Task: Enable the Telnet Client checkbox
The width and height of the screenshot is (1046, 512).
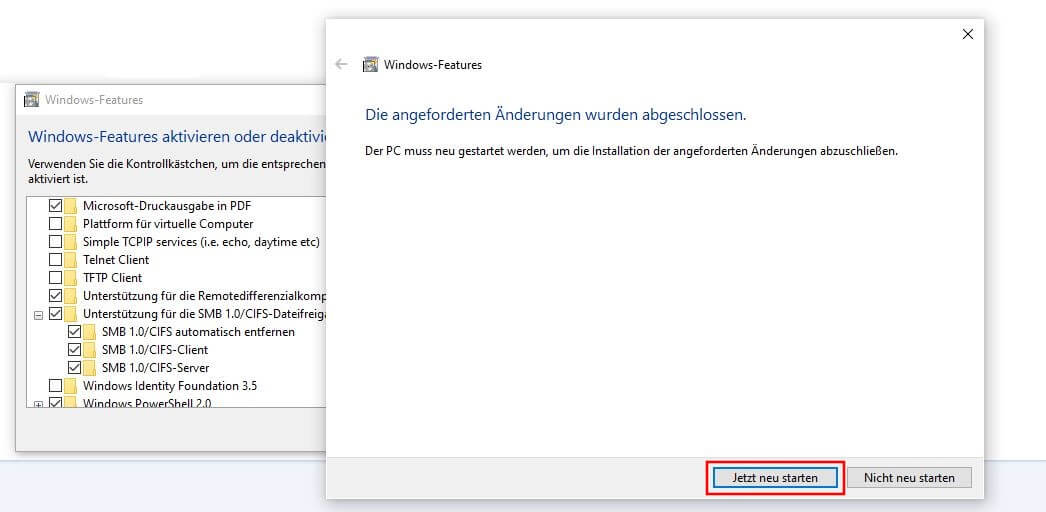Action: (x=55, y=259)
